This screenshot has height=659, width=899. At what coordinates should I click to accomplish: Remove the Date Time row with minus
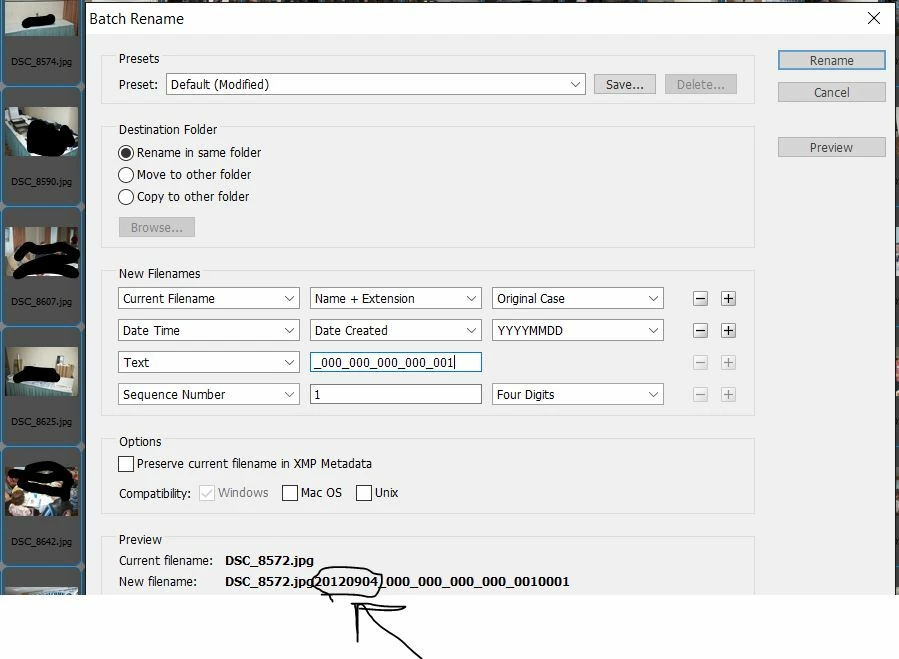(700, 330)
